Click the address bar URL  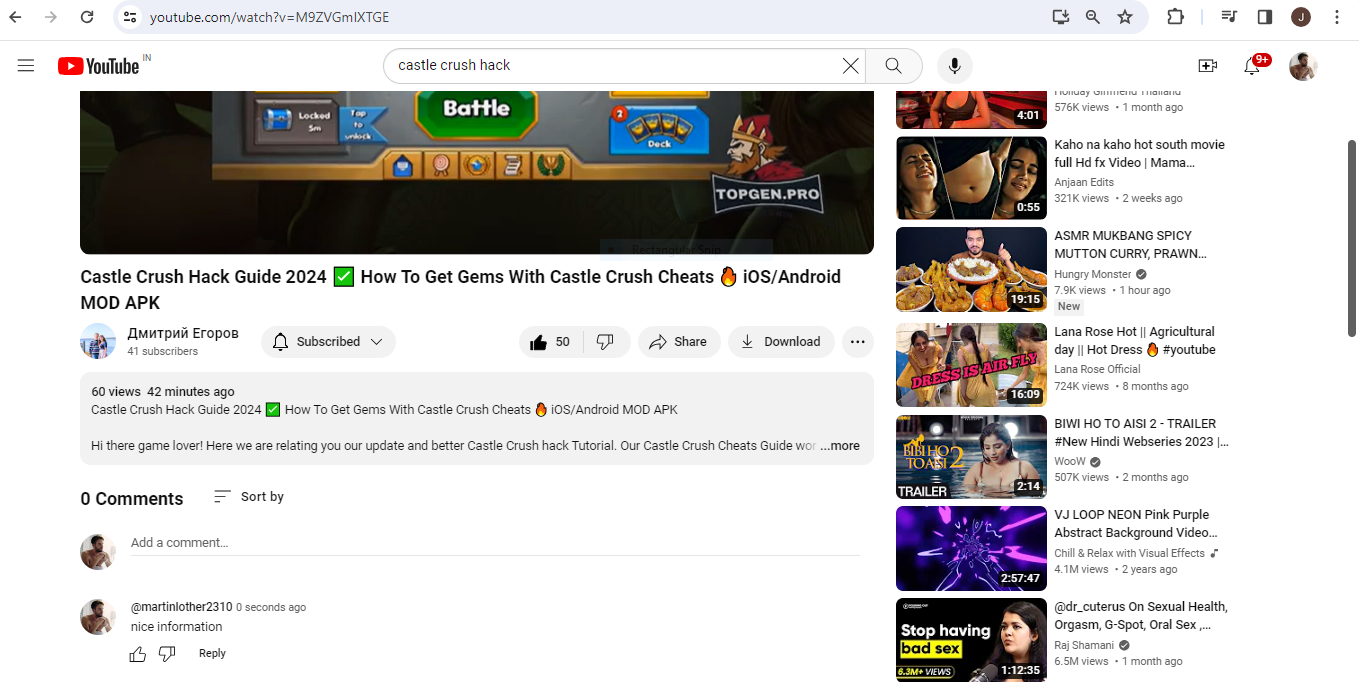tap(270, 17)
